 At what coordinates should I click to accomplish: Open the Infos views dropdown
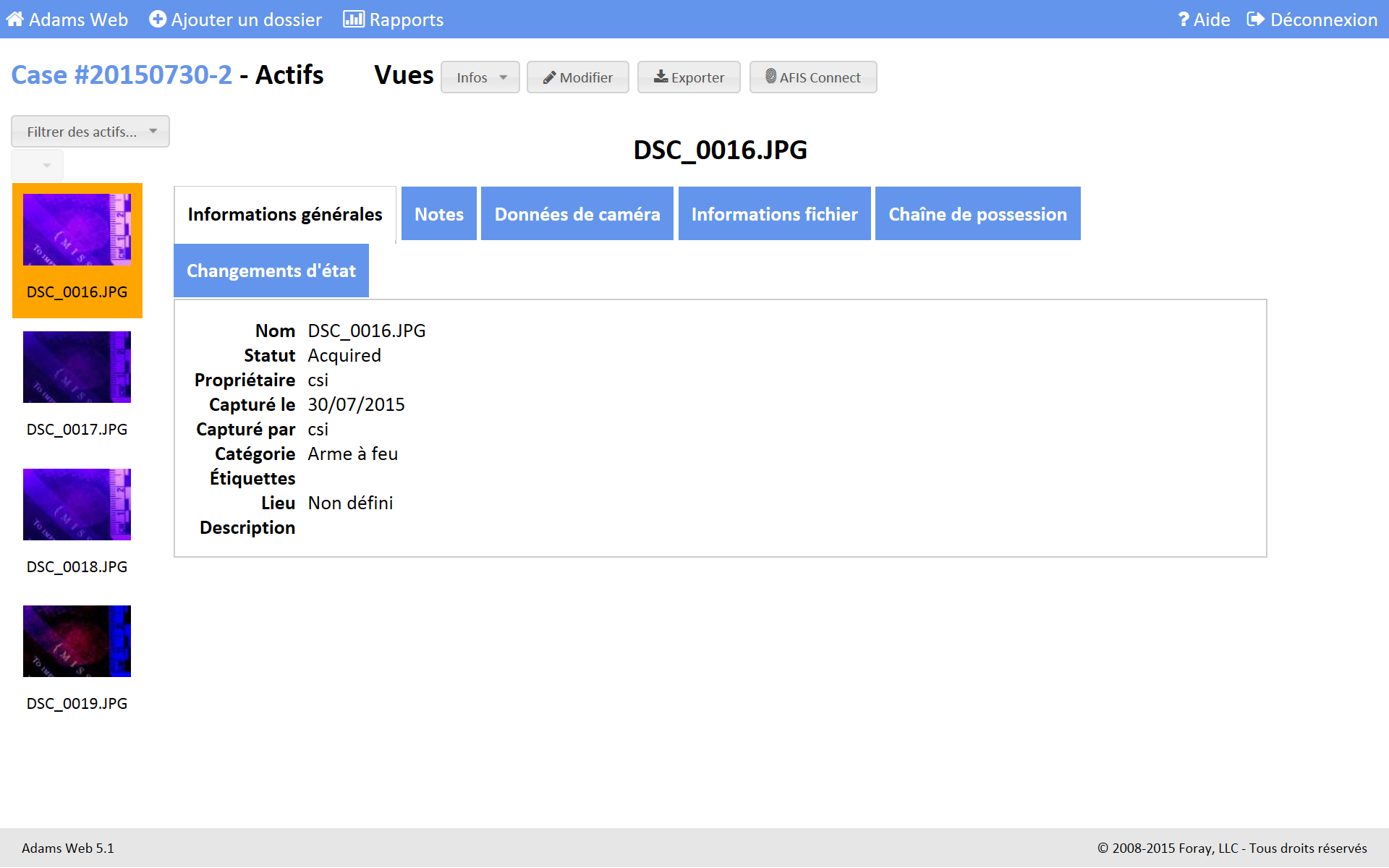(x=480, y=77)
